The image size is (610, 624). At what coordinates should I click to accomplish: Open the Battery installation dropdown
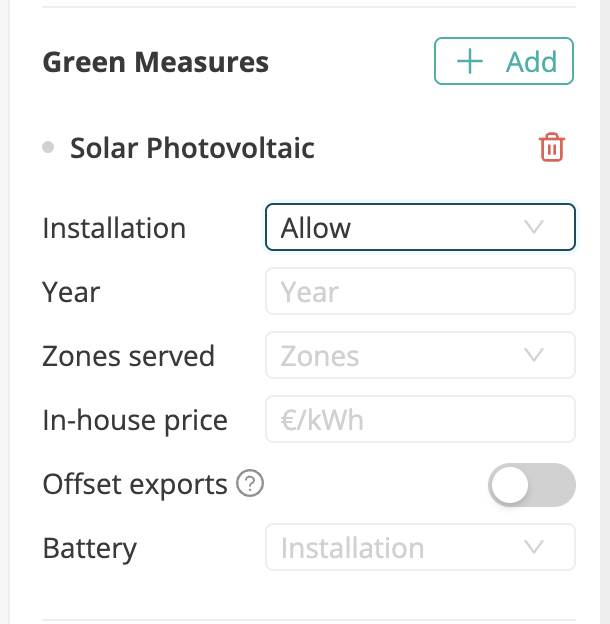[420, 547]
